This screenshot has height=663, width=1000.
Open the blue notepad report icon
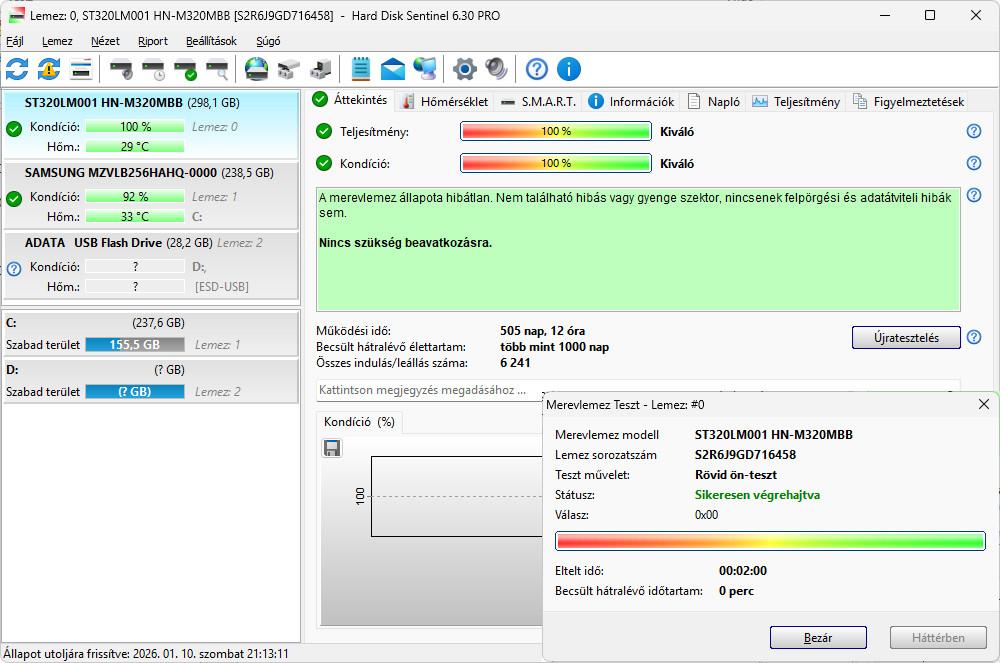tap(360, 69)
